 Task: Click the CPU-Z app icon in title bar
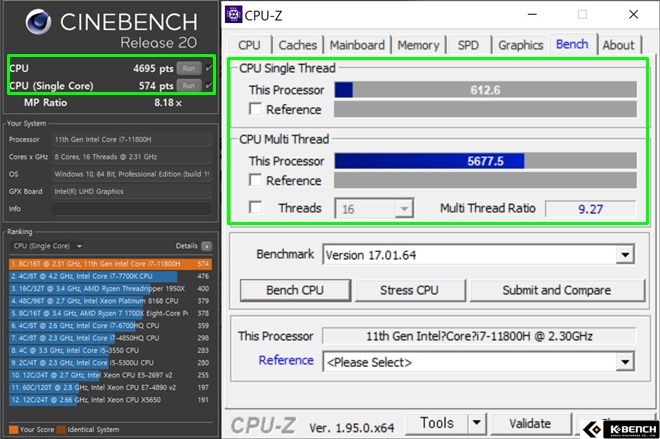[x=233, y=15]
